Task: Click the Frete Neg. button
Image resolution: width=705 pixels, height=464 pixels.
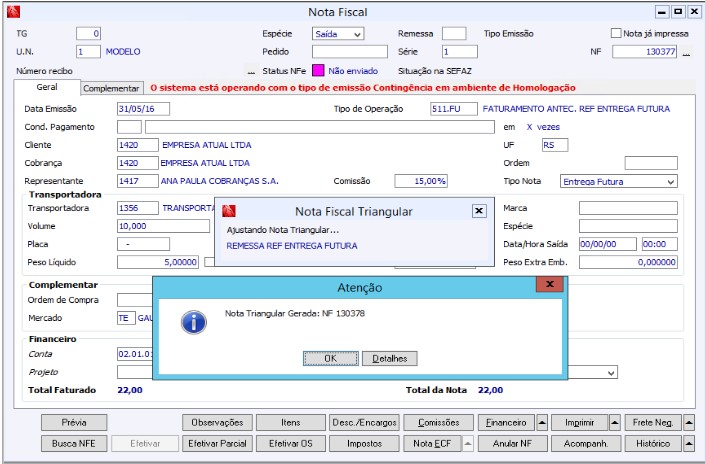Action: [x=653, y=423]
